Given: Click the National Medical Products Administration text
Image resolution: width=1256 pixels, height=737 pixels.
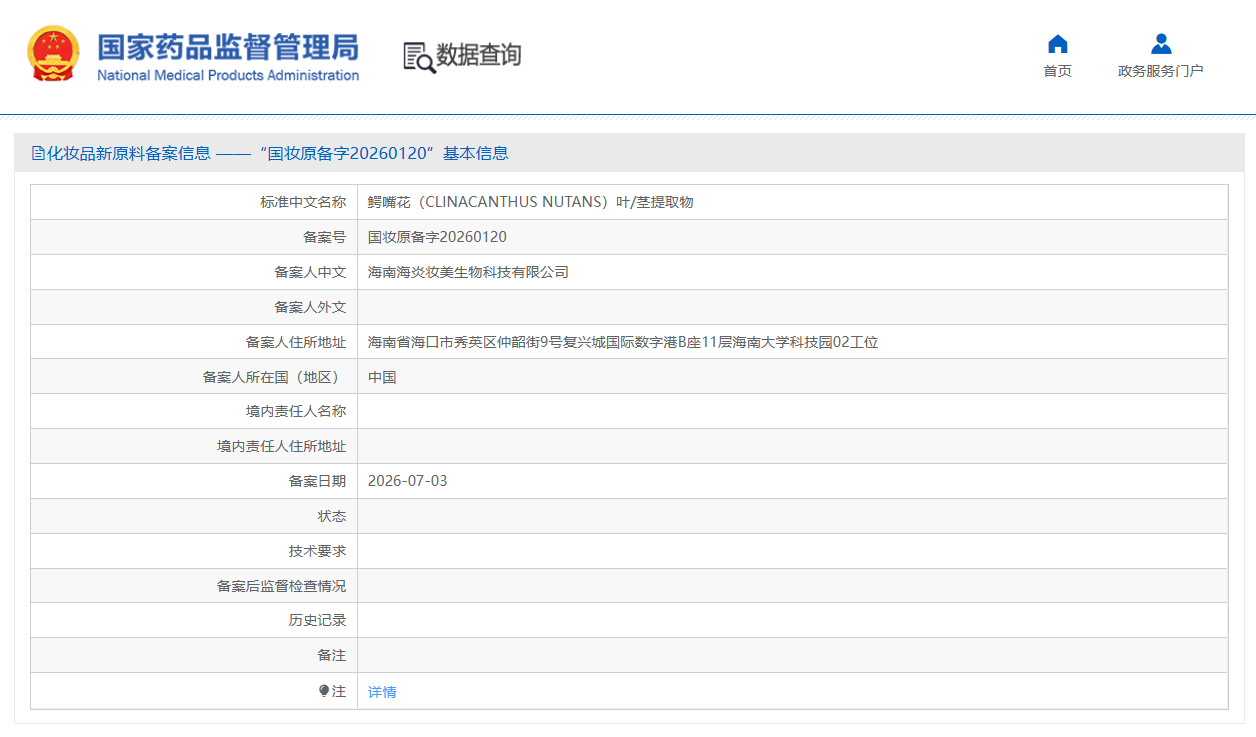Looking at the screenshot, I should coord(228,75).
